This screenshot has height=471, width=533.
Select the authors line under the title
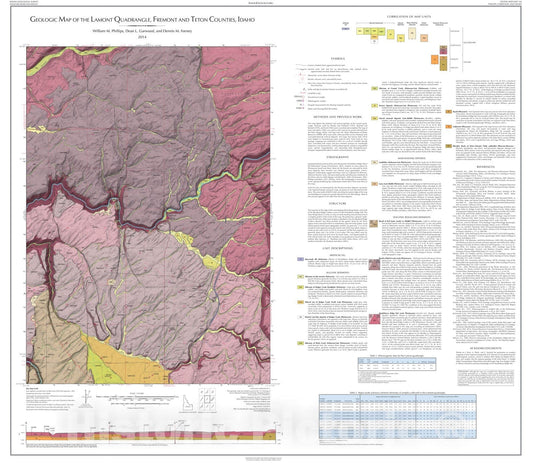pyautogui.click(x=142, y=31)
